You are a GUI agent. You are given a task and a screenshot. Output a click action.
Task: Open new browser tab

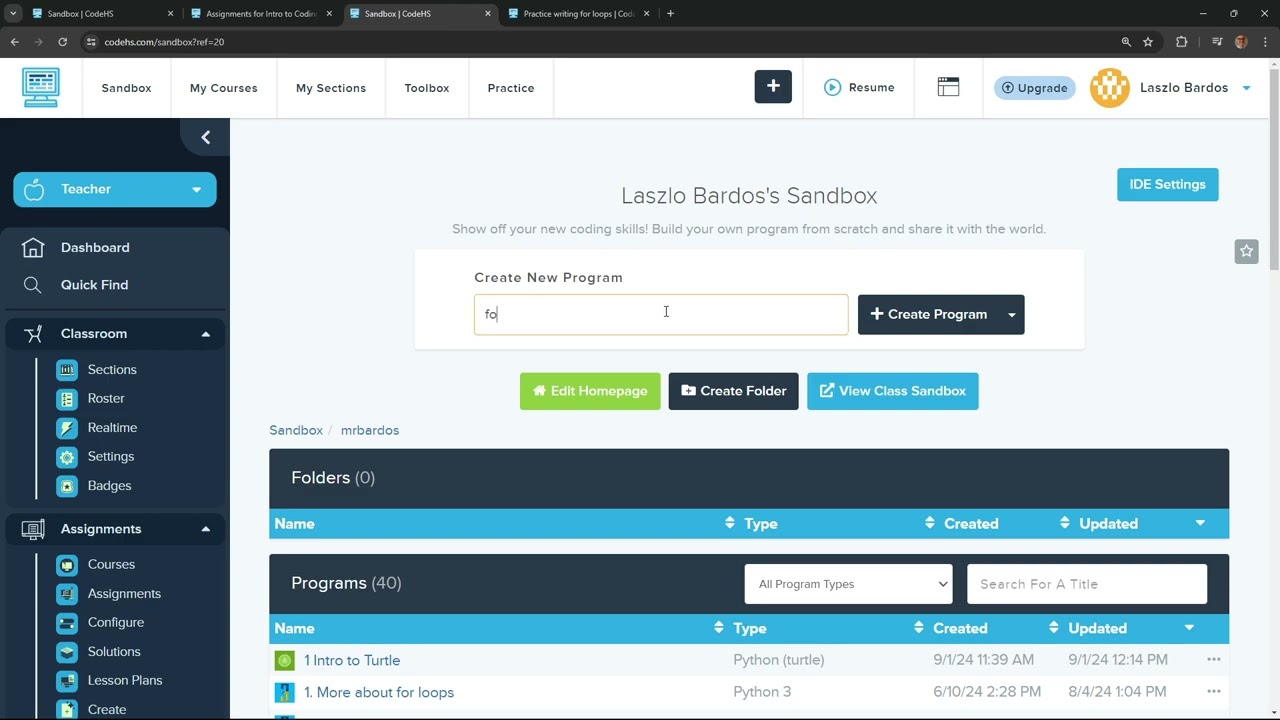point(670,14)
